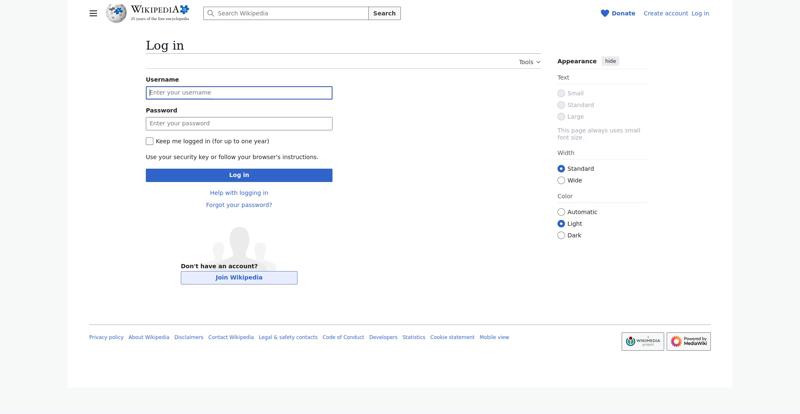Choose Automatic color mode
Image resolution: width=800 pixels, height=414 pixels.
(x=561, y=212)
